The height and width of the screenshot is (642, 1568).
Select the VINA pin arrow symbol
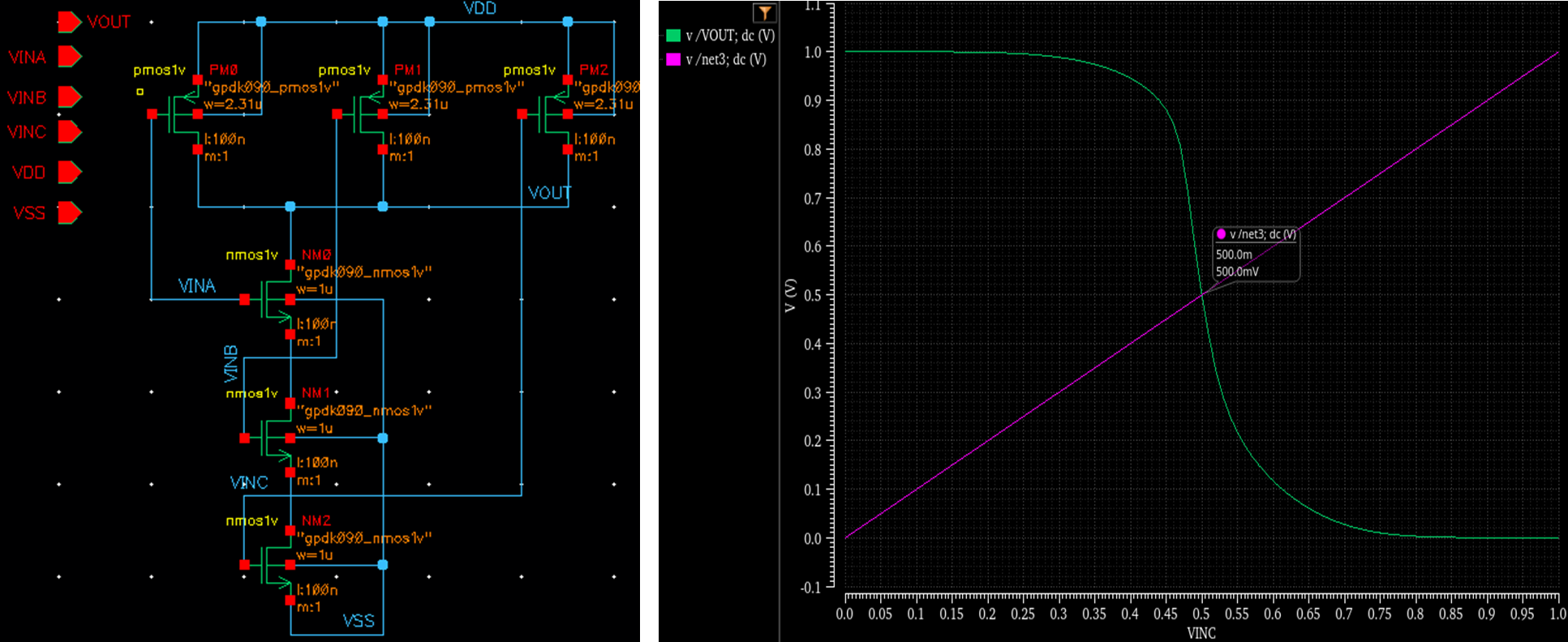click(70, 57)
